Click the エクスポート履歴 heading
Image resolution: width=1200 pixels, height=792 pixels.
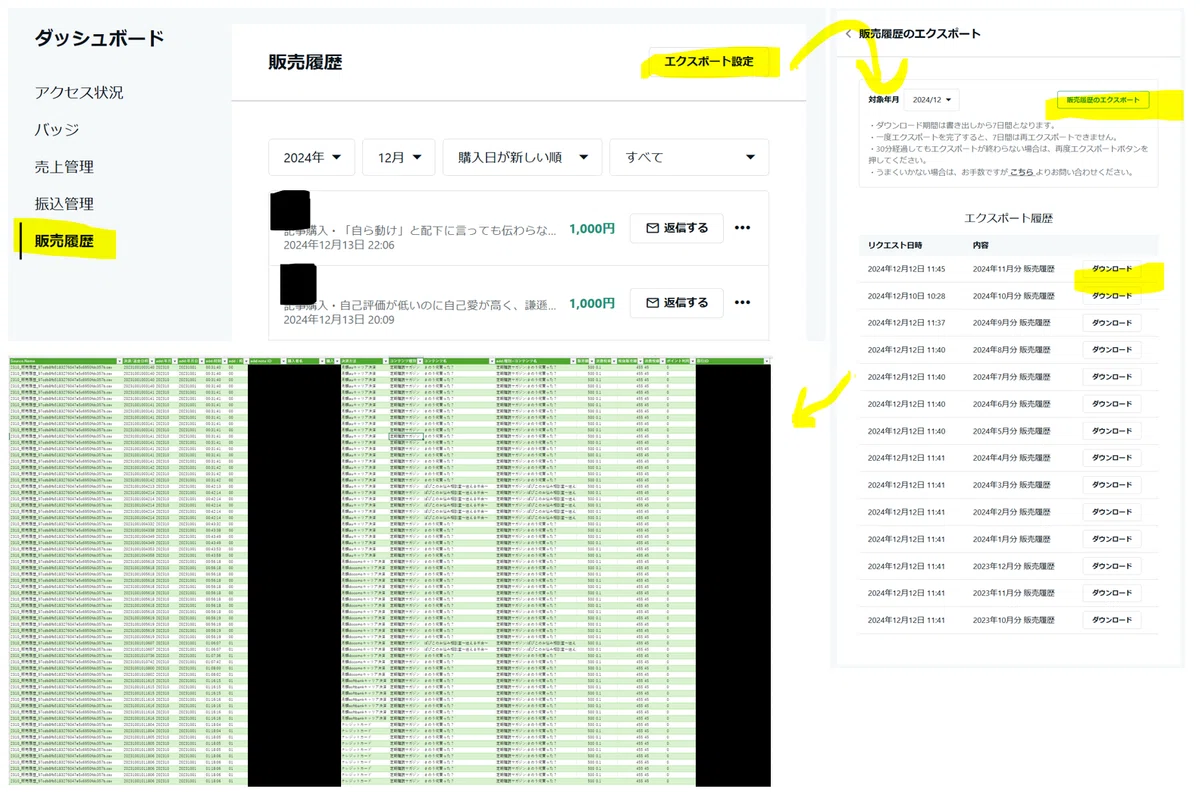coord(1008,217)
